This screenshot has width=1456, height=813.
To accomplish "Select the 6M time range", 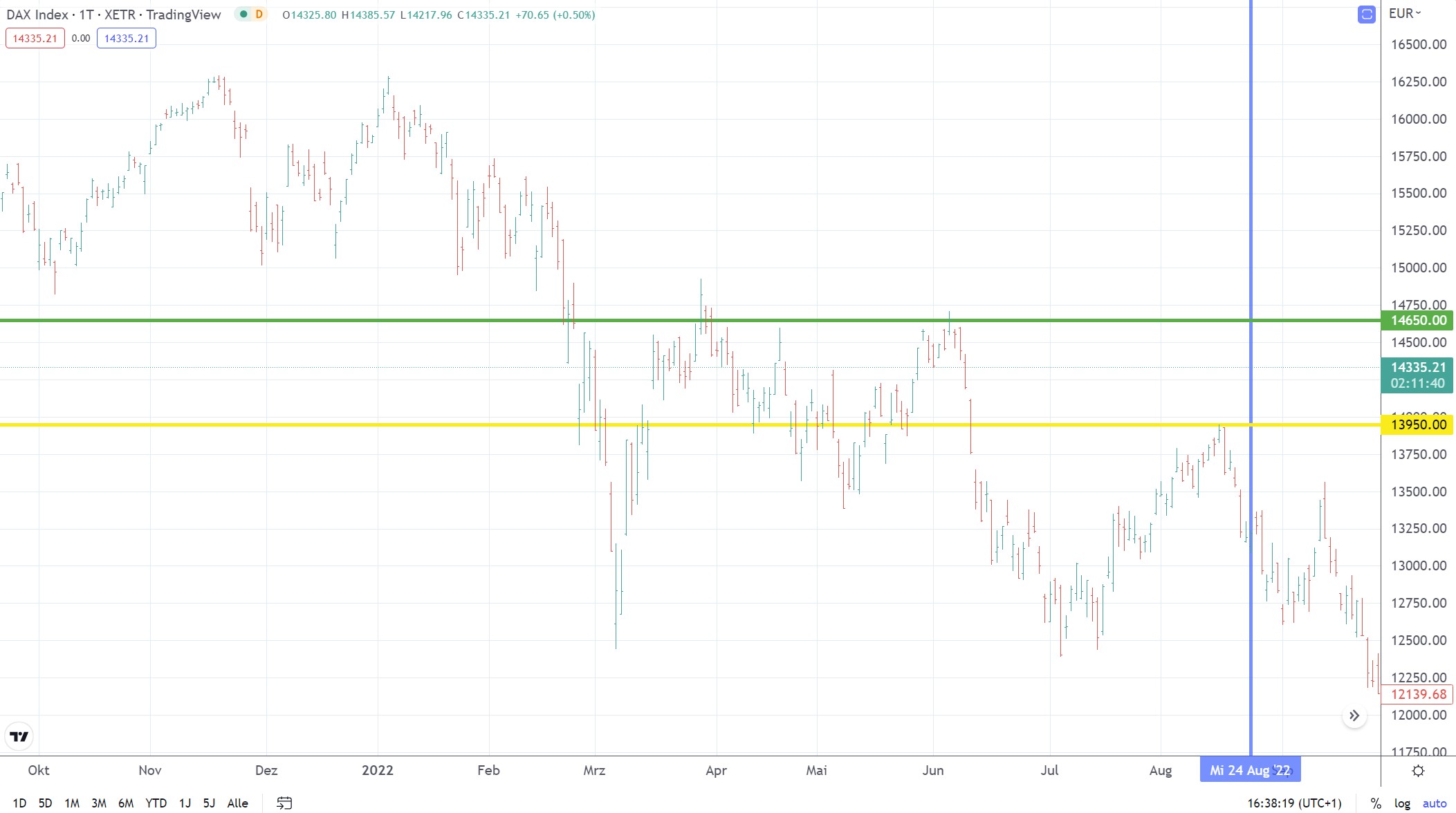I will pos(126,803).
